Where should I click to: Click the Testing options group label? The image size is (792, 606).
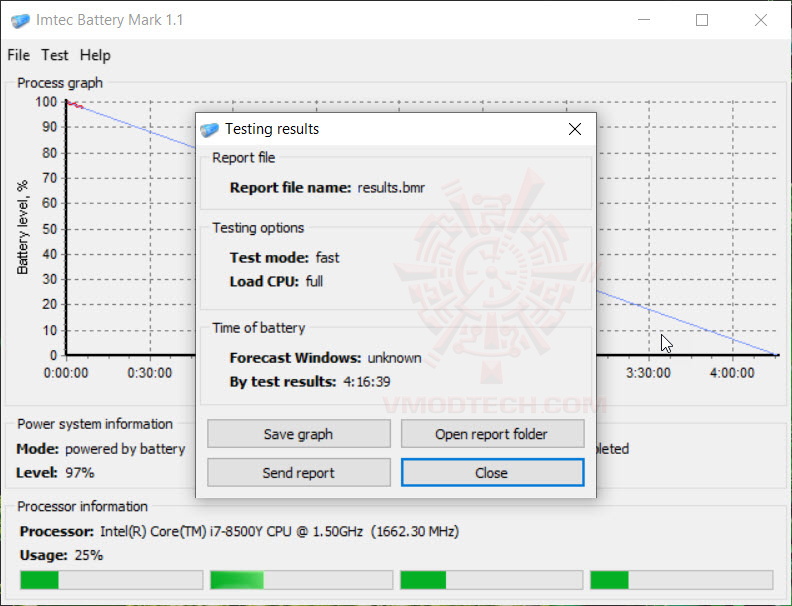258,228
